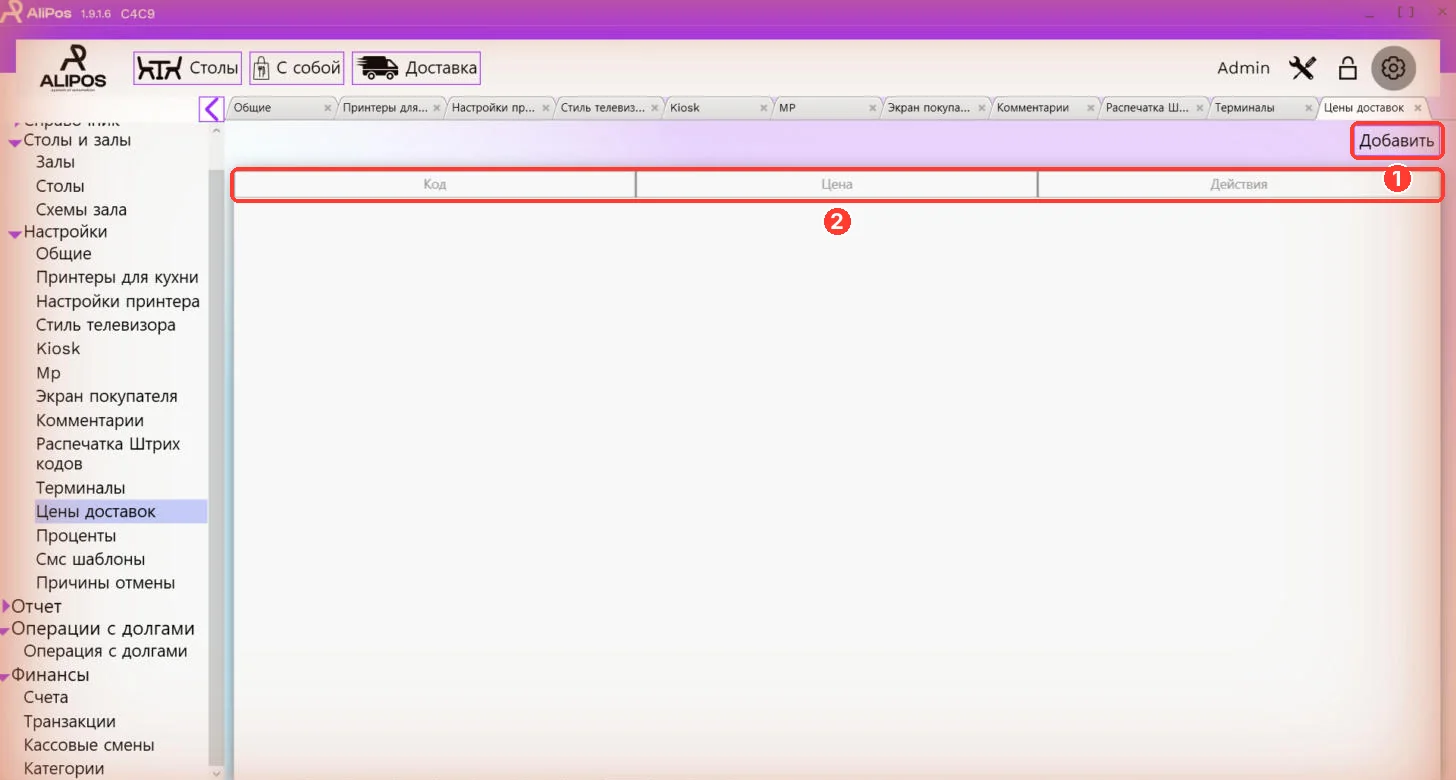Collapse the Настройки tree section
The image size is (1456, 780).
point(15,233)
